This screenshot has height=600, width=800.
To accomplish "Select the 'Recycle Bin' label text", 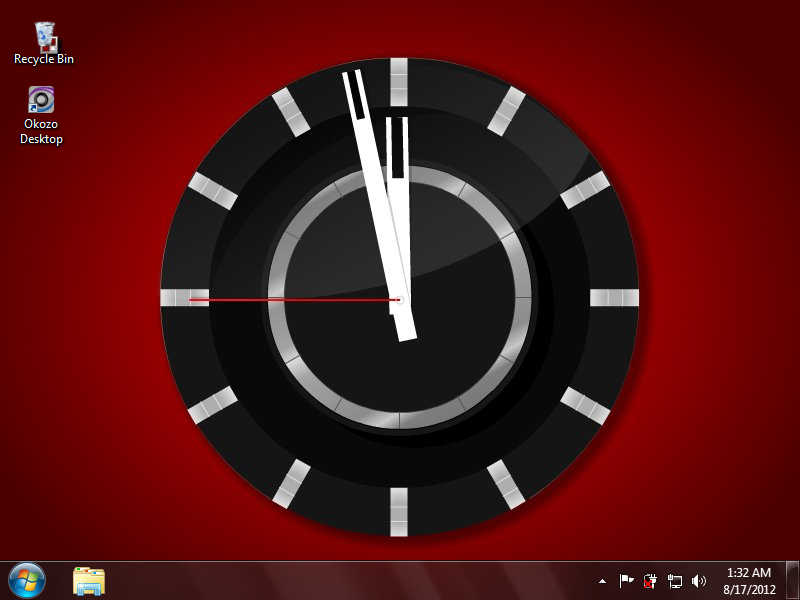I will [44, 59].
